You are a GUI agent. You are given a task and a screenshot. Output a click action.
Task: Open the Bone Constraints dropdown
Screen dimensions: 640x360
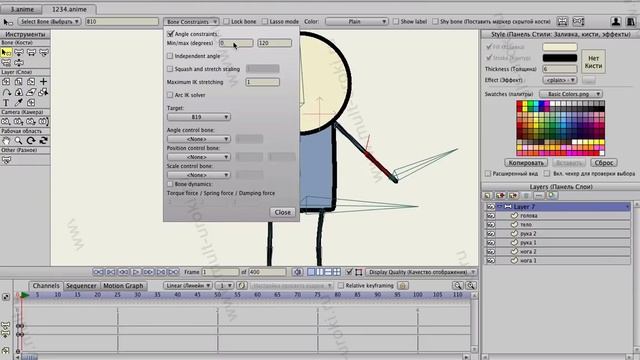coord(191,22)
